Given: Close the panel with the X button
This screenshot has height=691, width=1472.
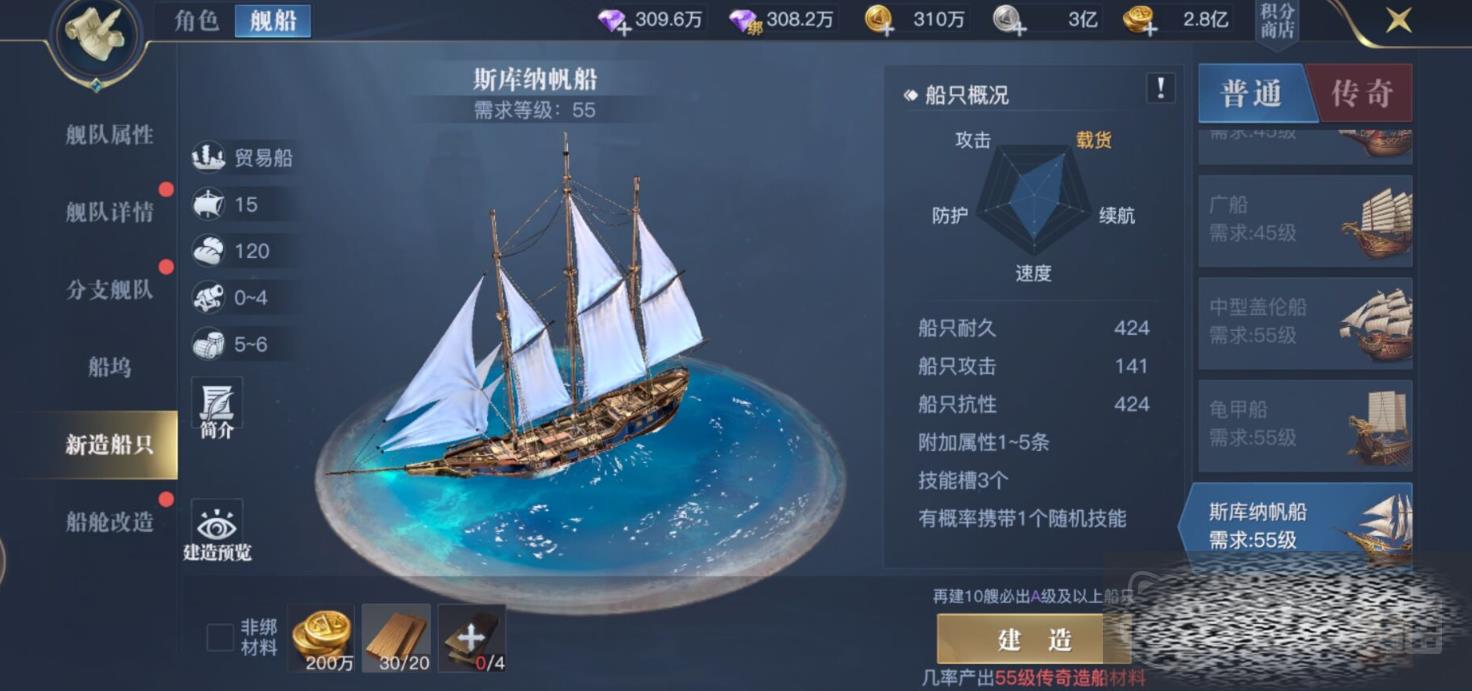Looking at the screenshot, I should pos(1398,20).
